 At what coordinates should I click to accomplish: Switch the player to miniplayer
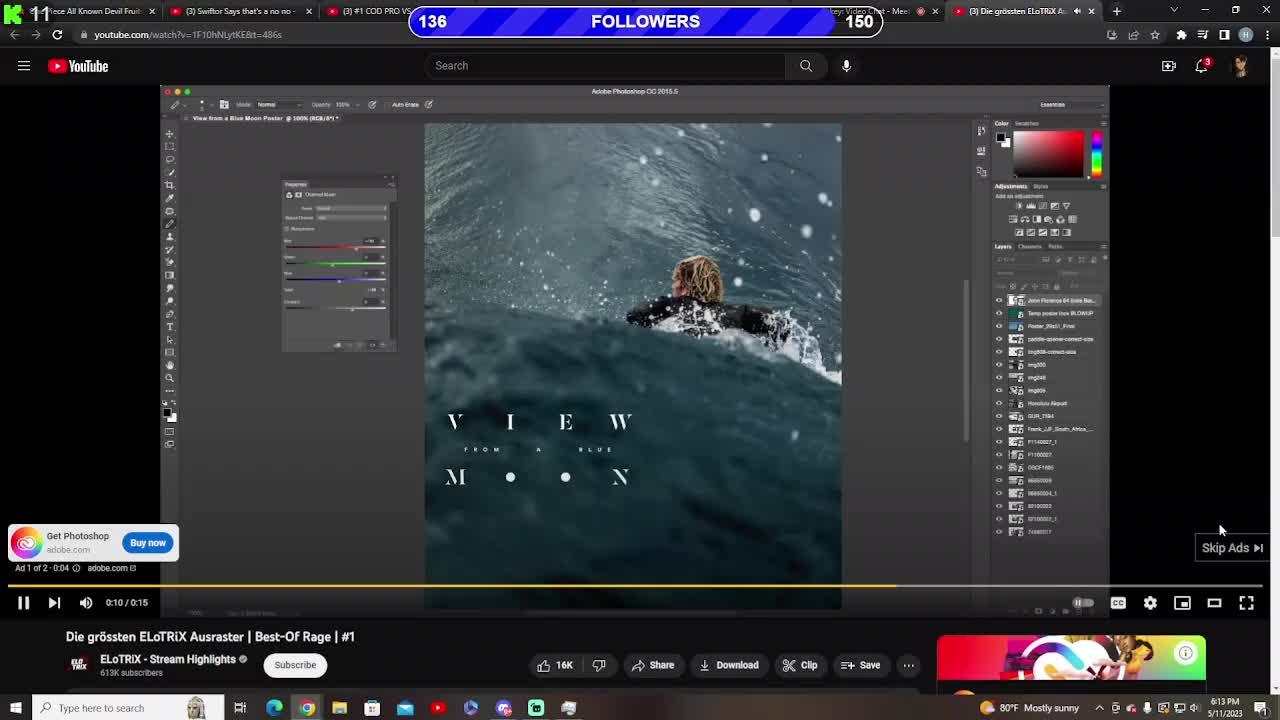[x=1182, y=603]
